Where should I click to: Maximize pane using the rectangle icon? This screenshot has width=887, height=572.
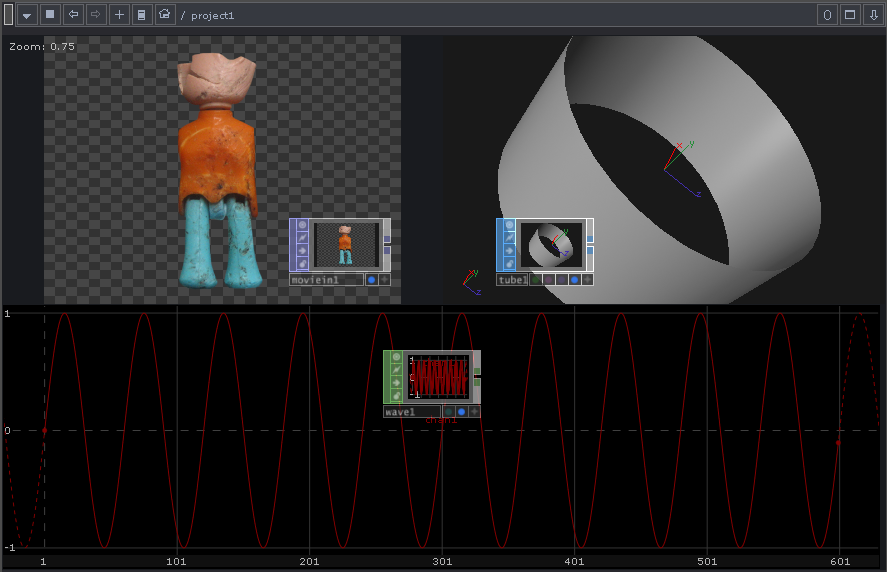click(x=850, y=15)
